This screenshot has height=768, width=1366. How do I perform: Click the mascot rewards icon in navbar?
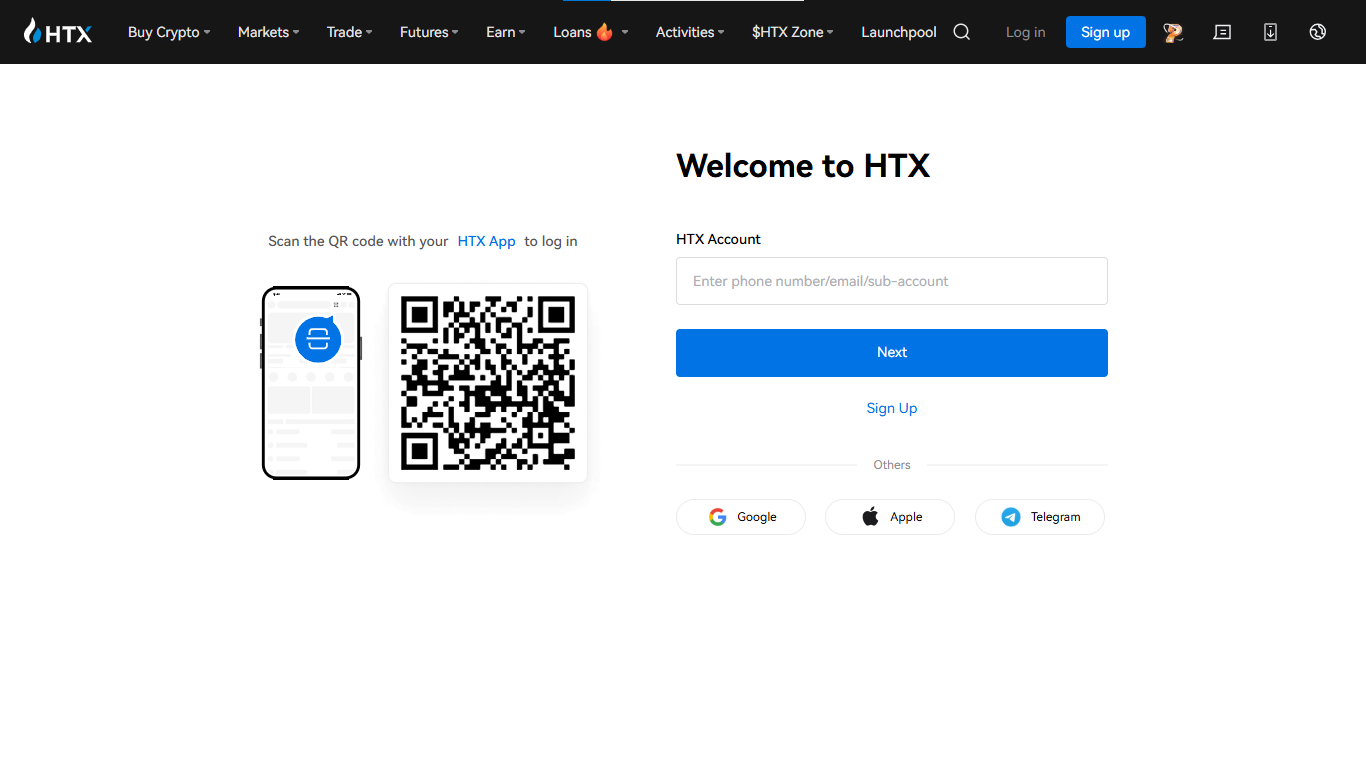(x=1172, y=32)
